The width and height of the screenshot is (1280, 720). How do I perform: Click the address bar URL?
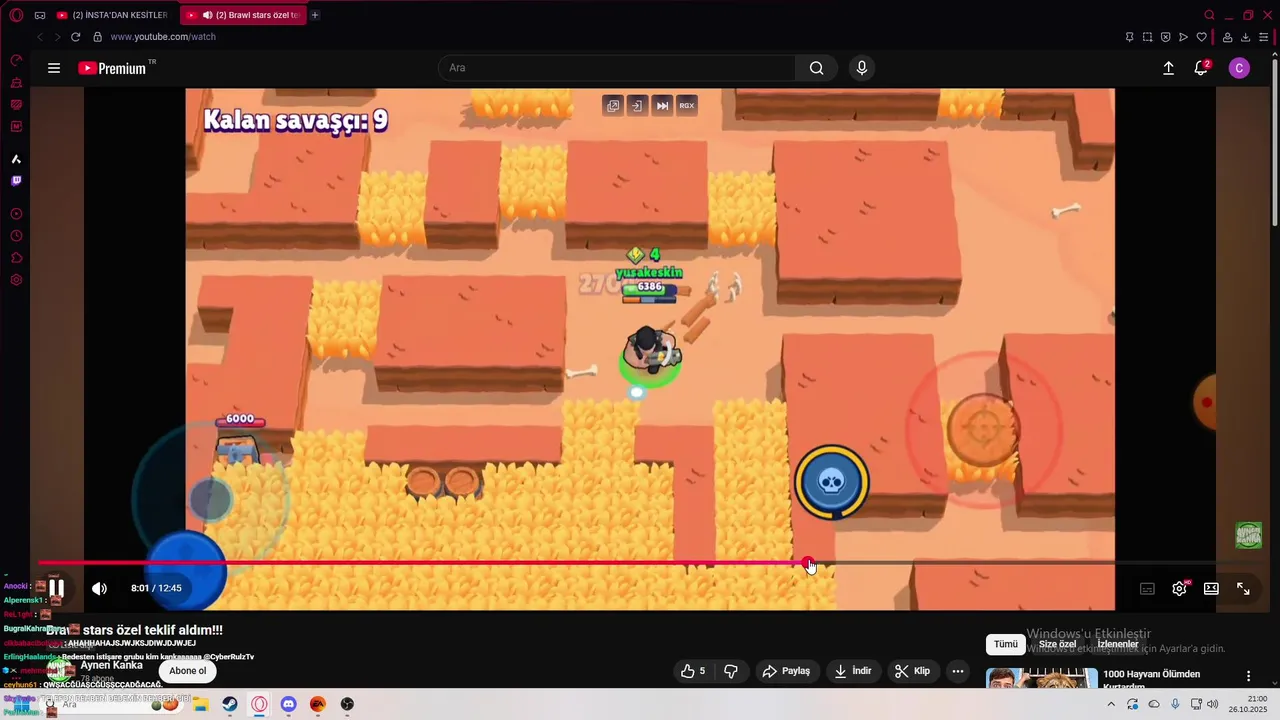point(163,37)
